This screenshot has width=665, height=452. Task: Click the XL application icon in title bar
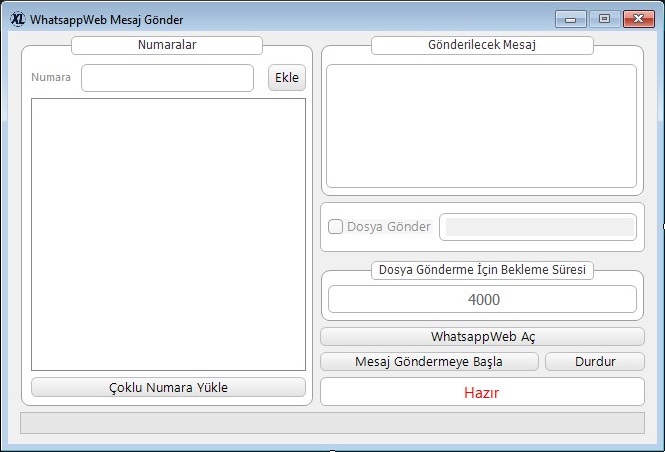click(18, 19)
